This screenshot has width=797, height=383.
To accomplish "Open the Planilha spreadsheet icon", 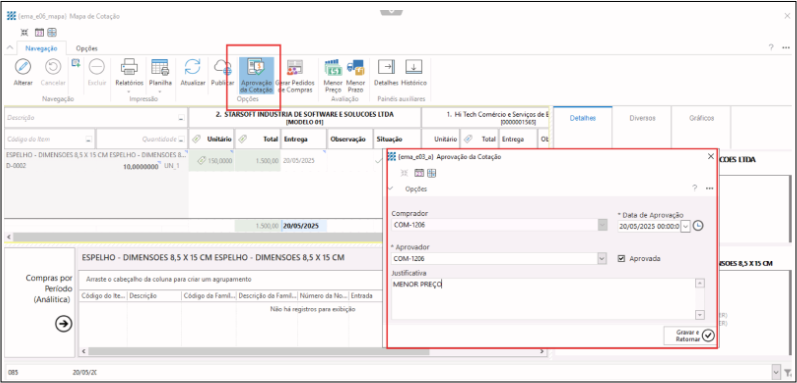I will click(x=160, y=67).
